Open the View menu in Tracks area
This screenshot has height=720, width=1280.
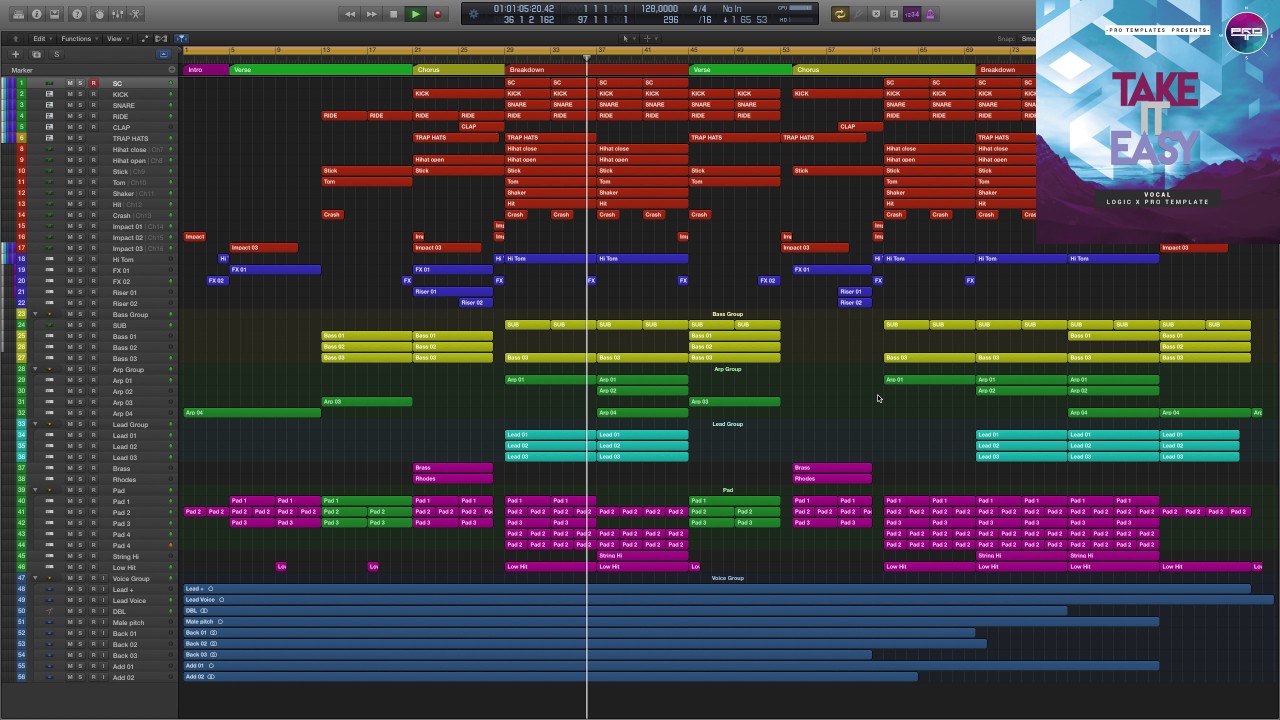[116, 39]
